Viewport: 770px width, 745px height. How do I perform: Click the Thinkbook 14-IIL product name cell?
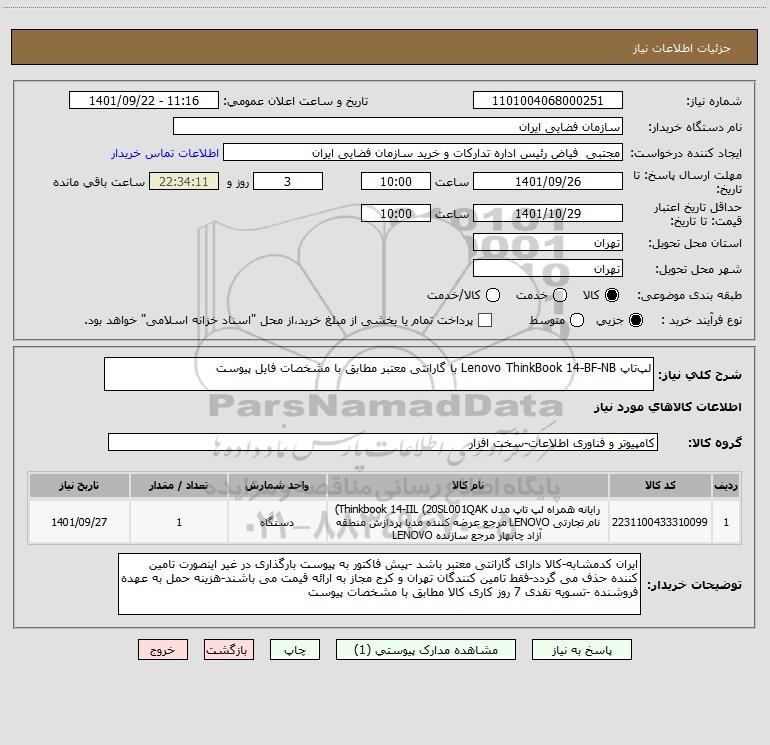click(x=468, y=522)
